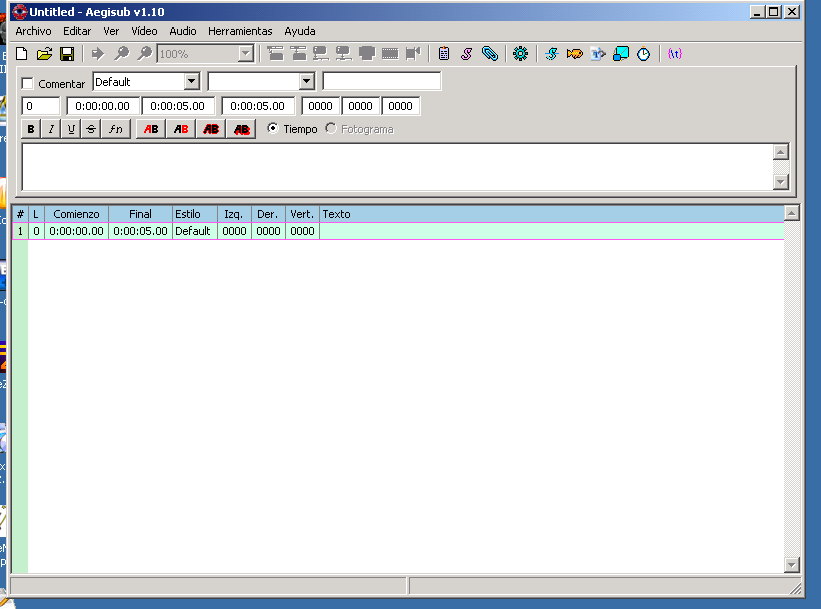
Task: Save subtitles with the floppy disk icon
Action: click(x=67, y=54)
